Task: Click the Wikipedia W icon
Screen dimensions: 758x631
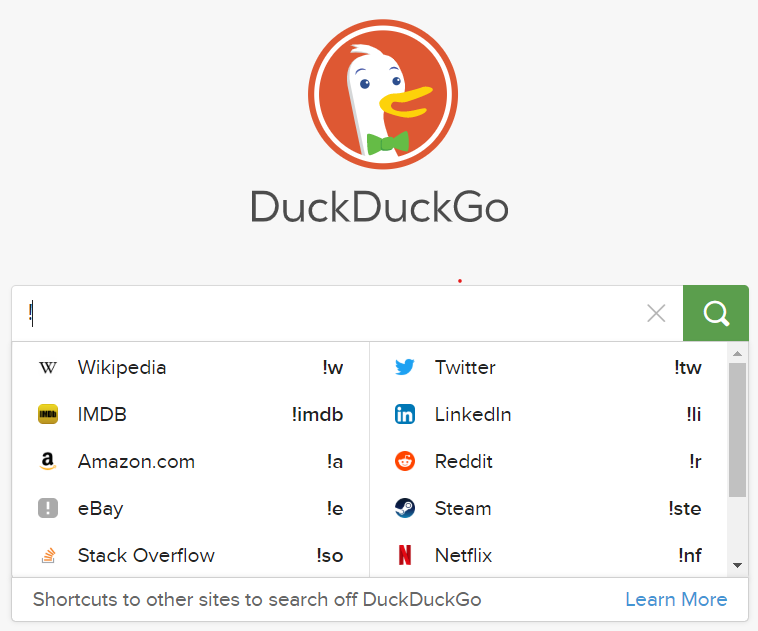Action: pos(48,367)
